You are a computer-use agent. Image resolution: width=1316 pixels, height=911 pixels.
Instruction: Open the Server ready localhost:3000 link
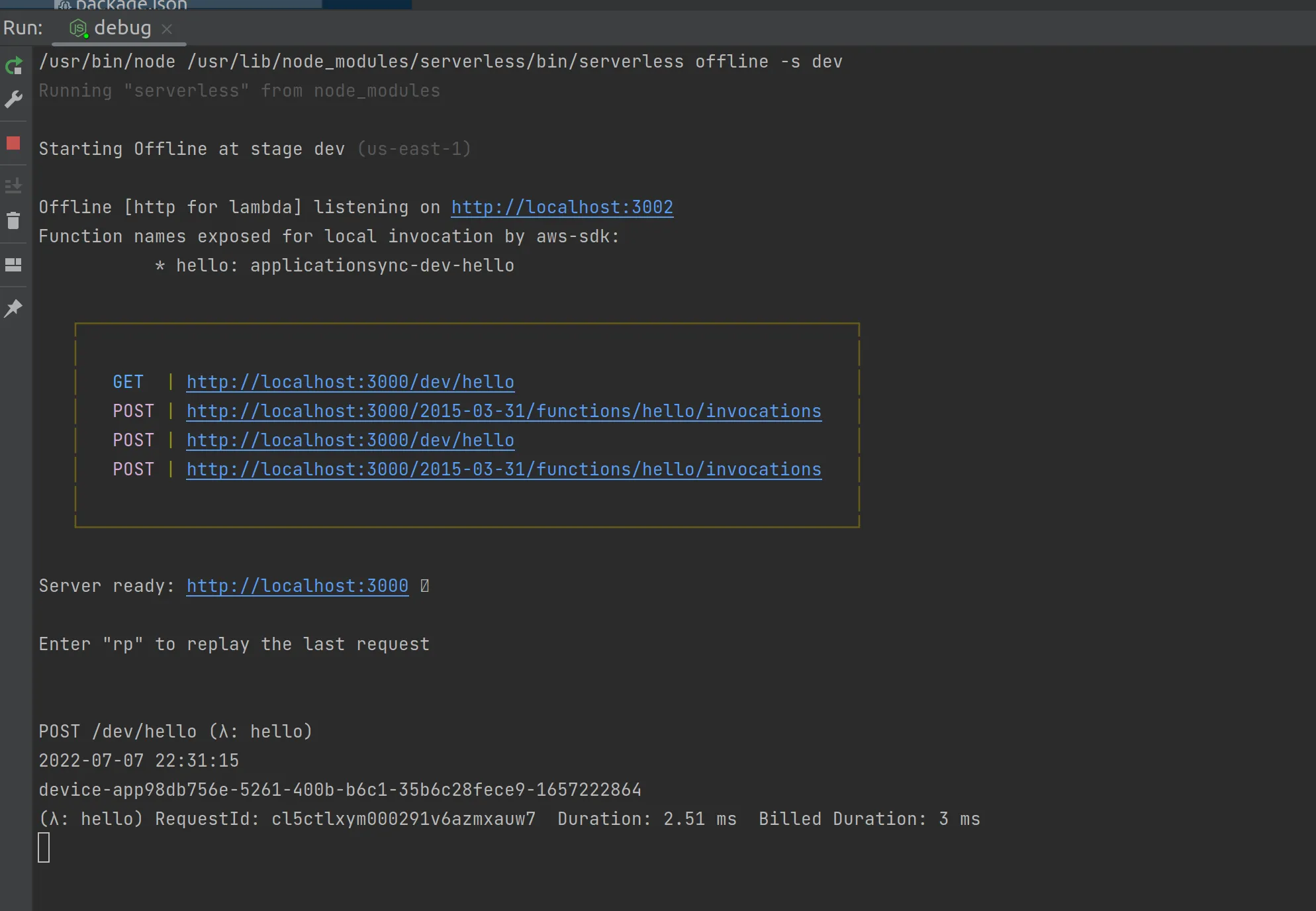click(297, 586)
